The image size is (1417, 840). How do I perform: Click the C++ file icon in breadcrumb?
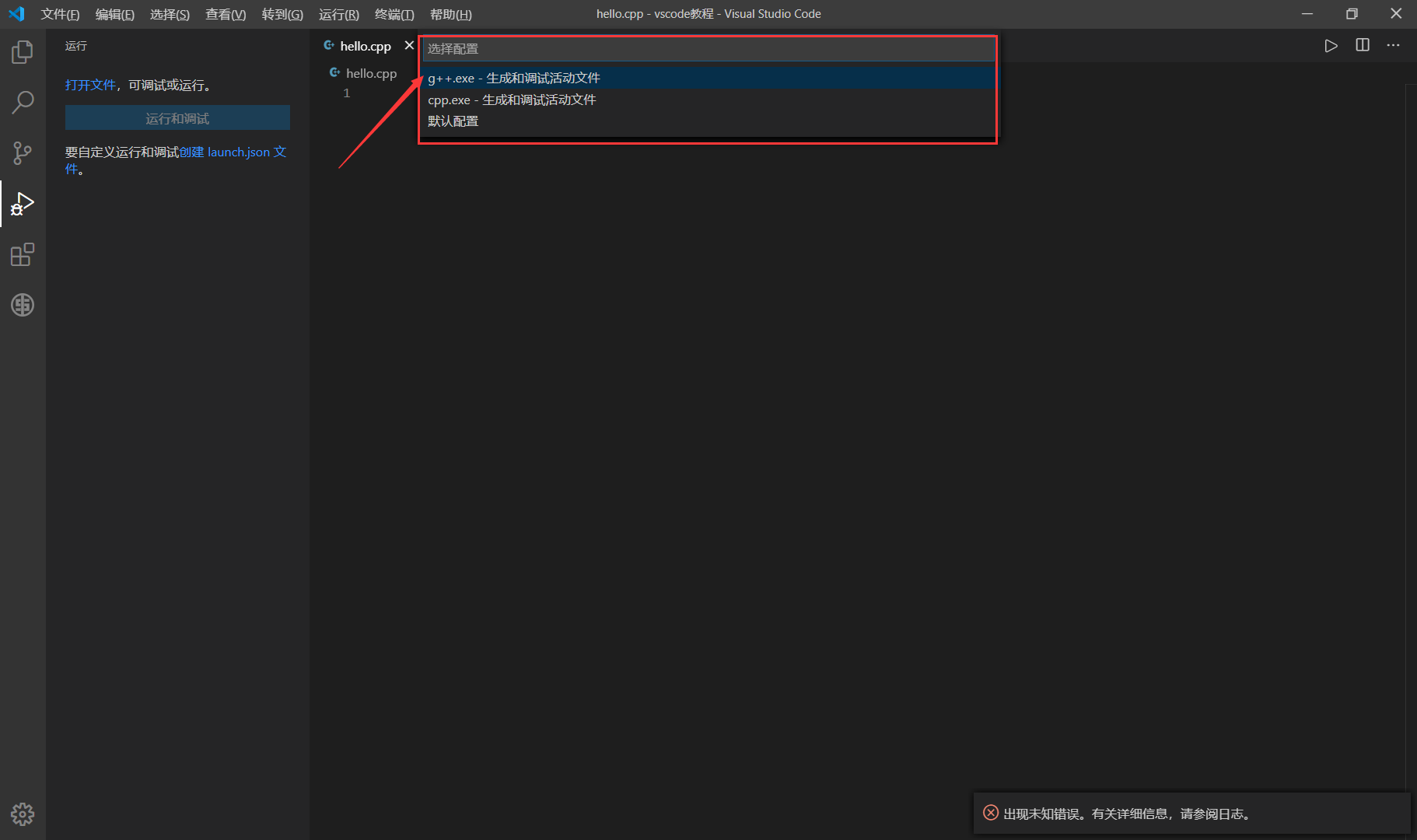[335, 72]
